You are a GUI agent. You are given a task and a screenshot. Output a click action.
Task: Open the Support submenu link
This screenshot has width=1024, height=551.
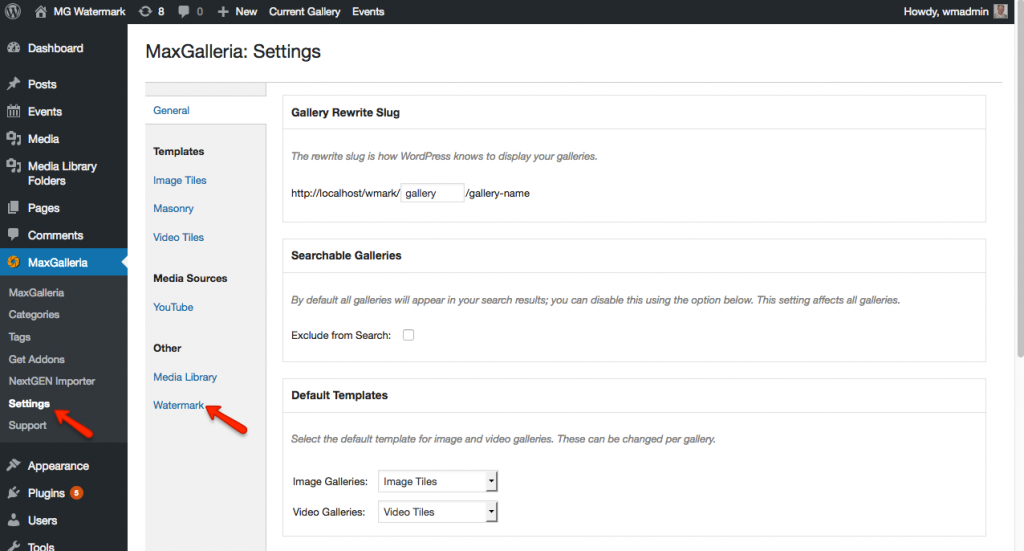[27, 425]
